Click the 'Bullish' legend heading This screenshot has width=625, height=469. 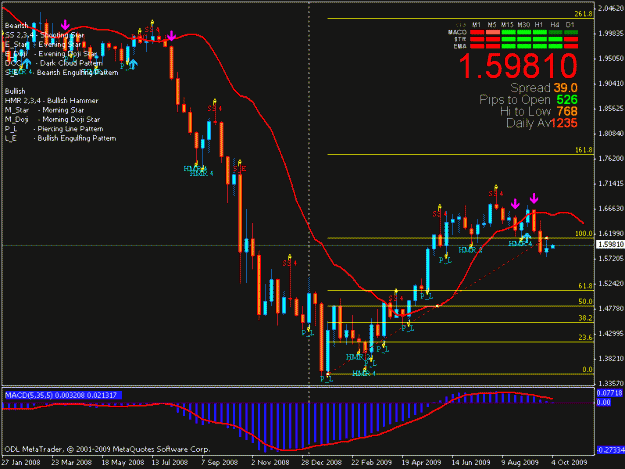tap(15, 91)
